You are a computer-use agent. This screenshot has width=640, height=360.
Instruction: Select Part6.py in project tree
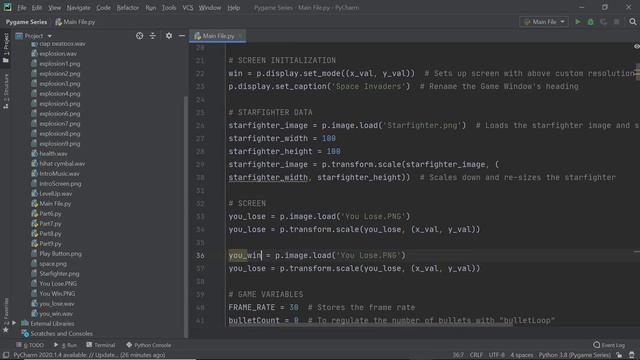pyautogui.click(x=50, y=213)
